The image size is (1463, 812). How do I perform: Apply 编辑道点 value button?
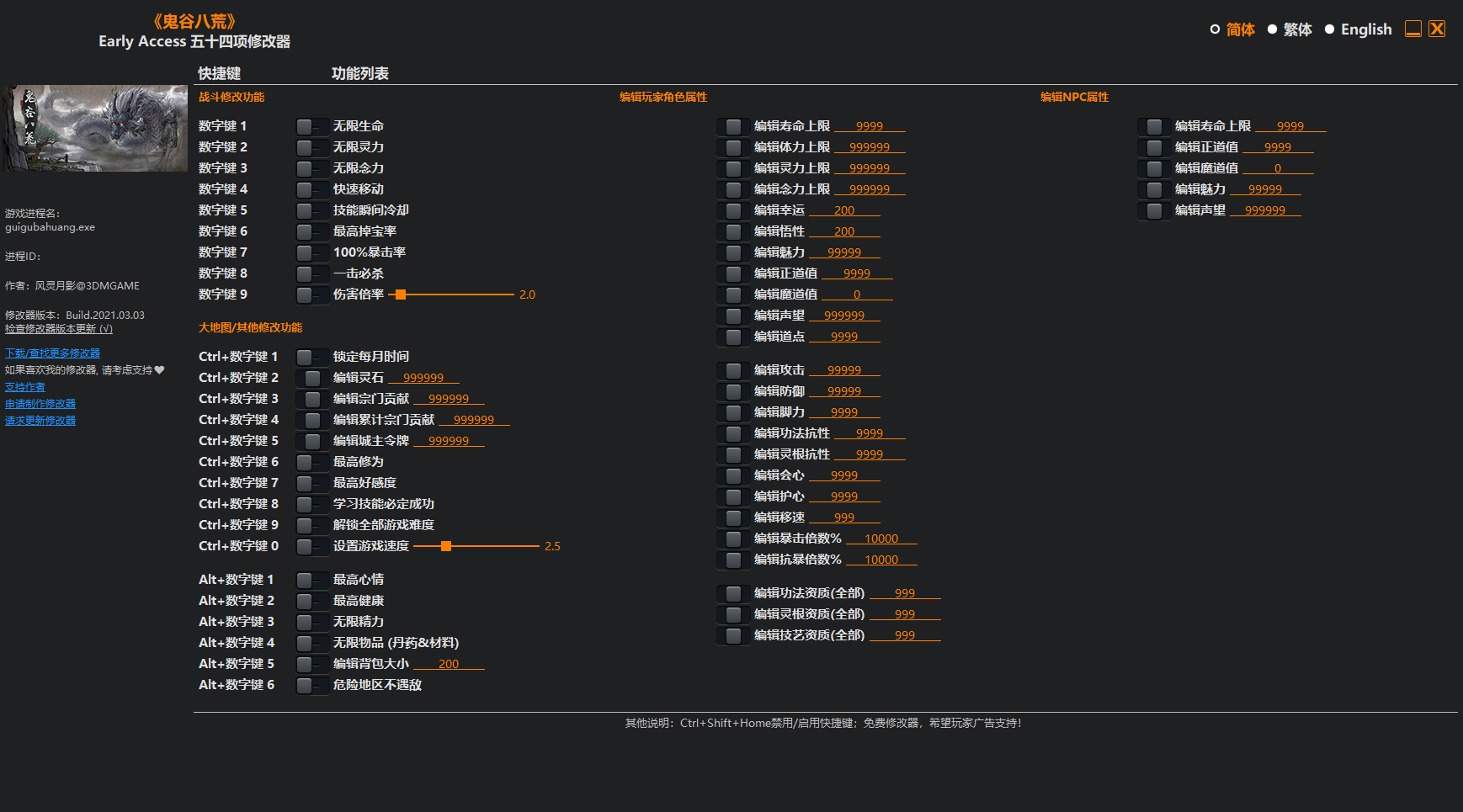tap(733, 337)
